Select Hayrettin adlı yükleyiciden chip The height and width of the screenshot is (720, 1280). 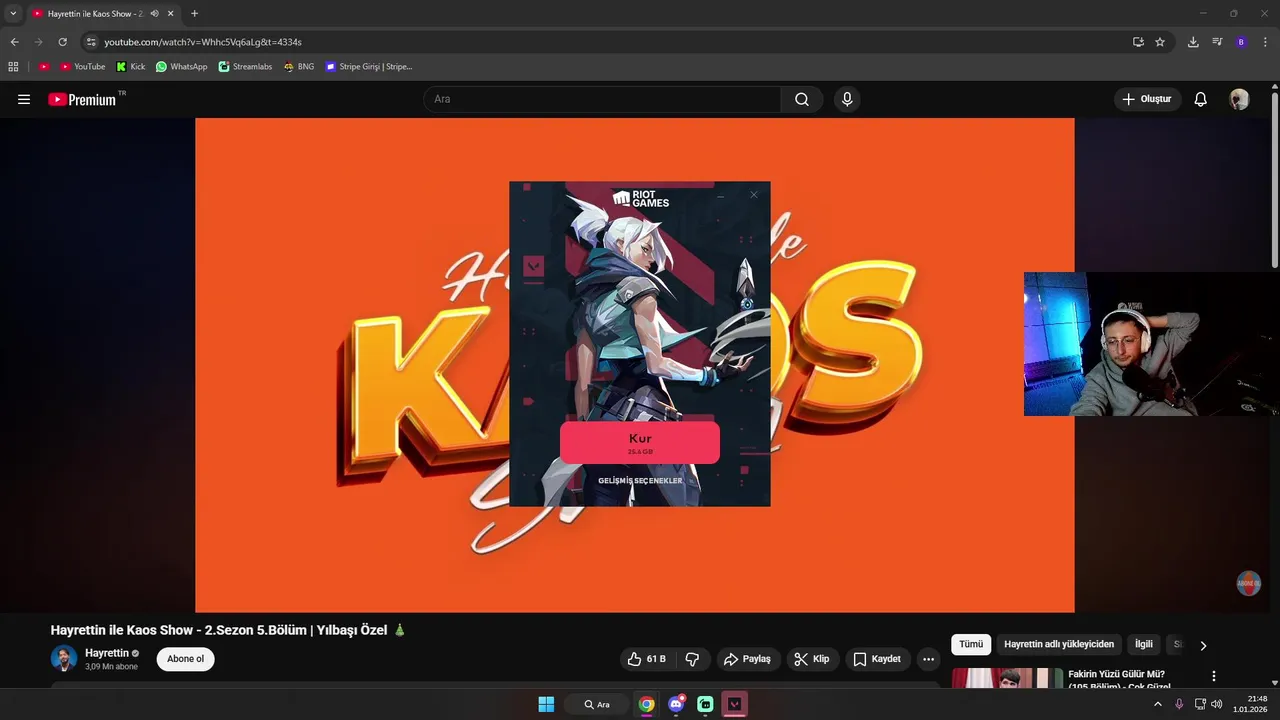tap(1059, 645)
